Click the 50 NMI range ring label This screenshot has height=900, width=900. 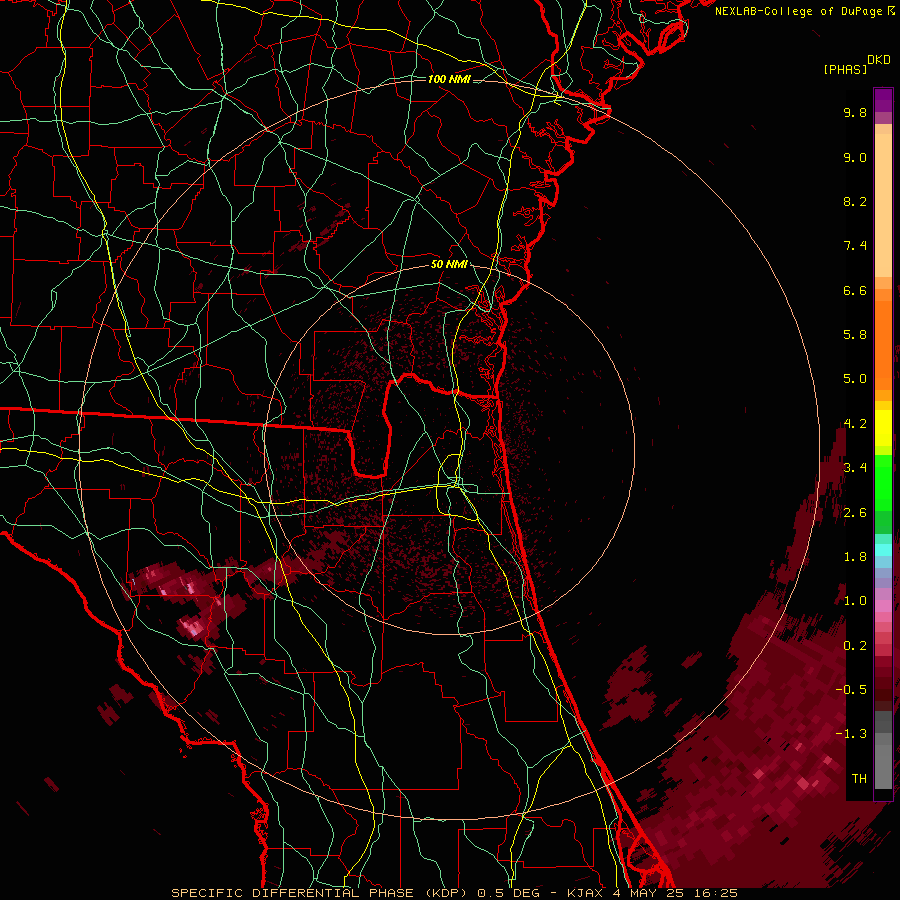tap(449, 265)
